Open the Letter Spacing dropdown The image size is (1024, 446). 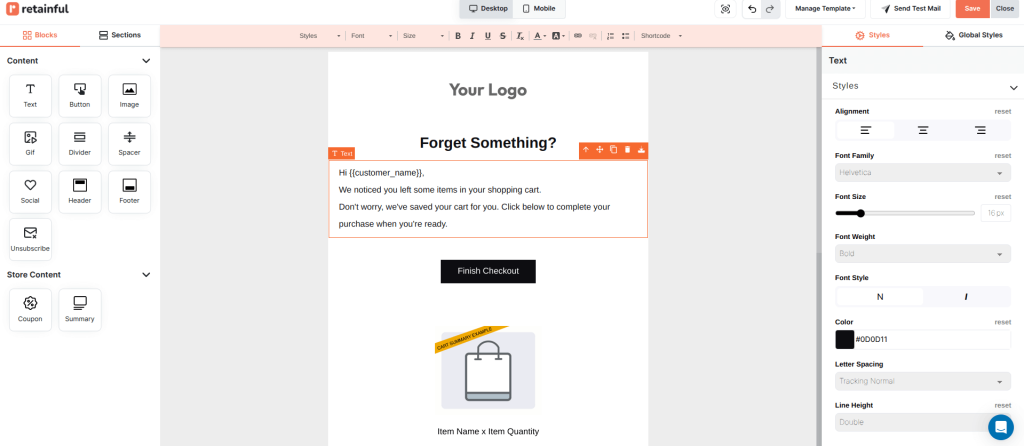pos(923,381)
